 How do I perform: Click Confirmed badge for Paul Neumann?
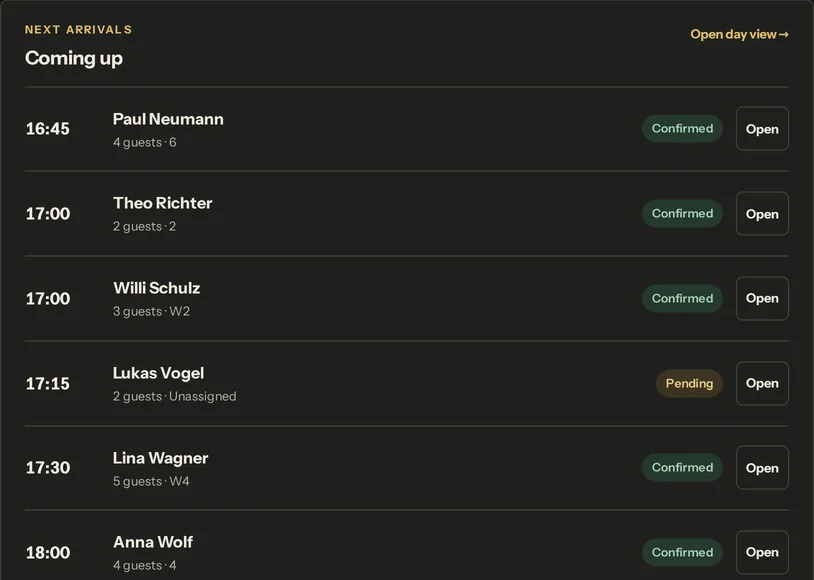[682, 129]
